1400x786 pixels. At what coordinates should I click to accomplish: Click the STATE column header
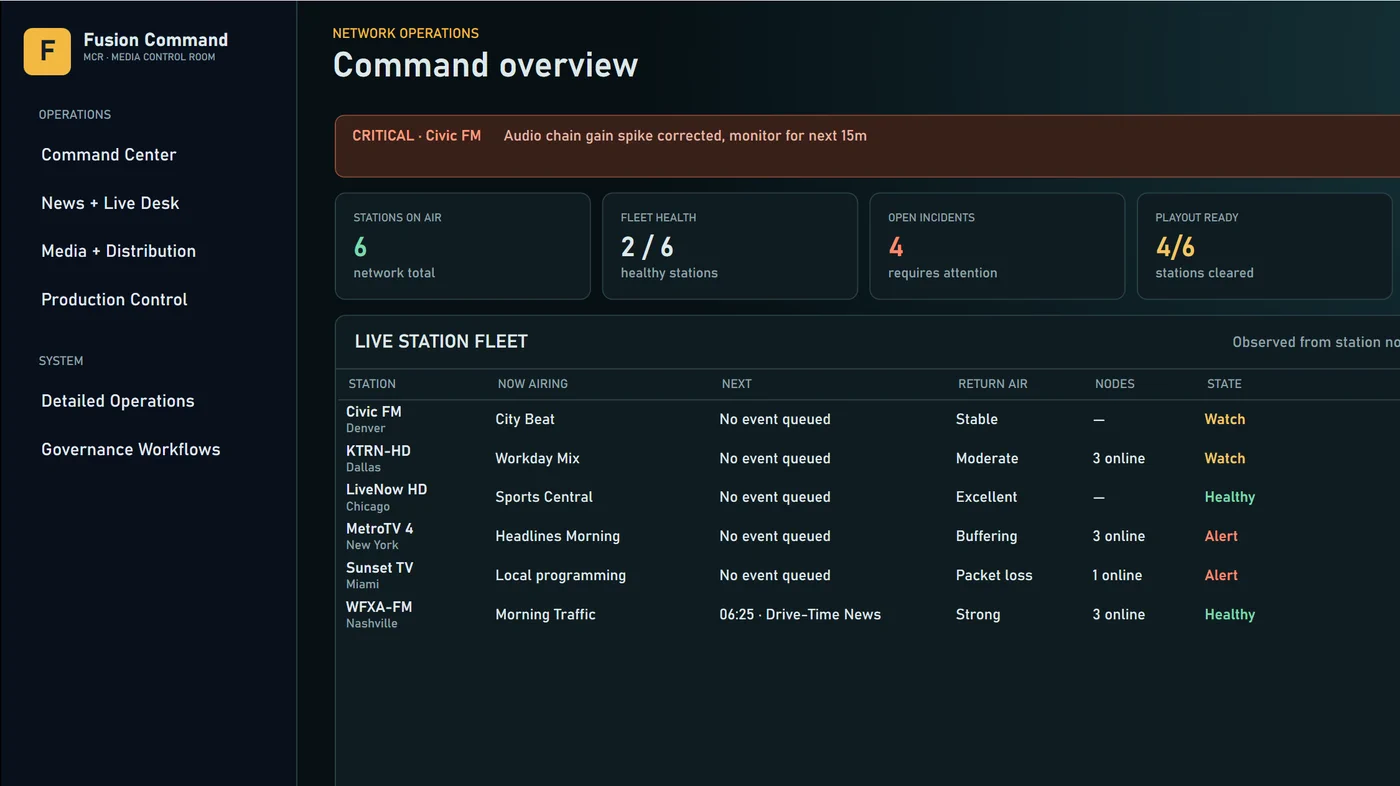coord(1224,384)
